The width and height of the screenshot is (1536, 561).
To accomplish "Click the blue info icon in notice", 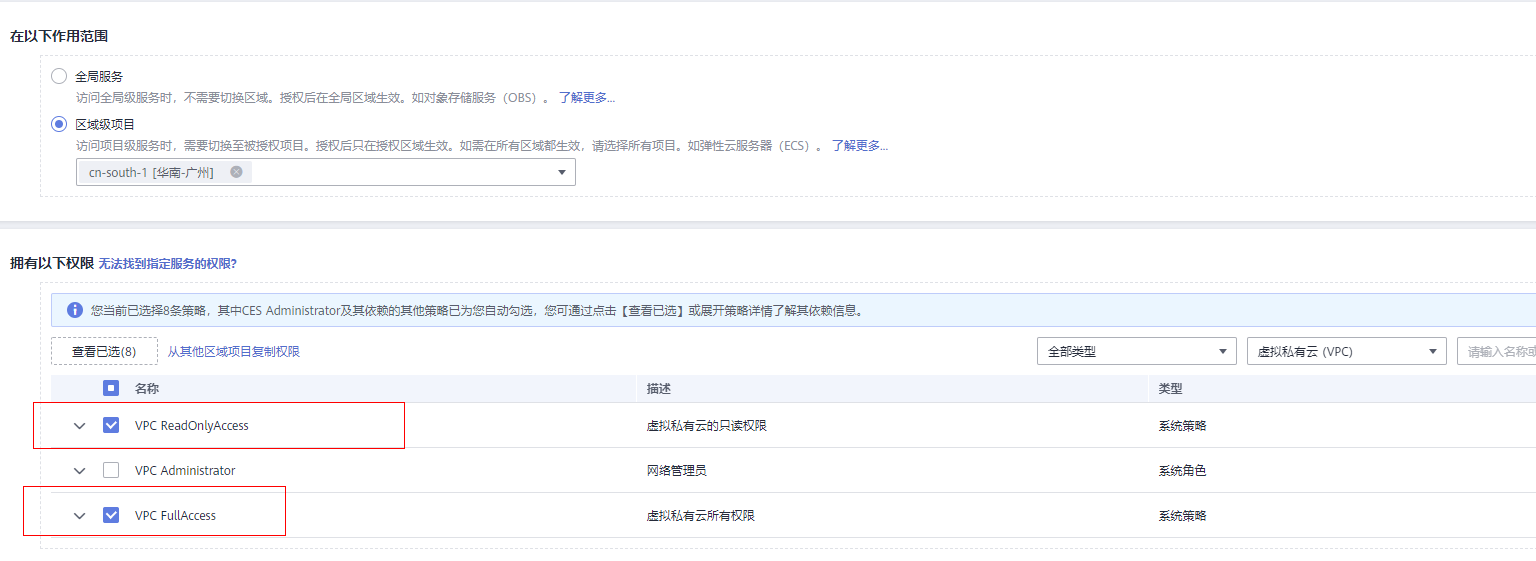I will point(74,310).
